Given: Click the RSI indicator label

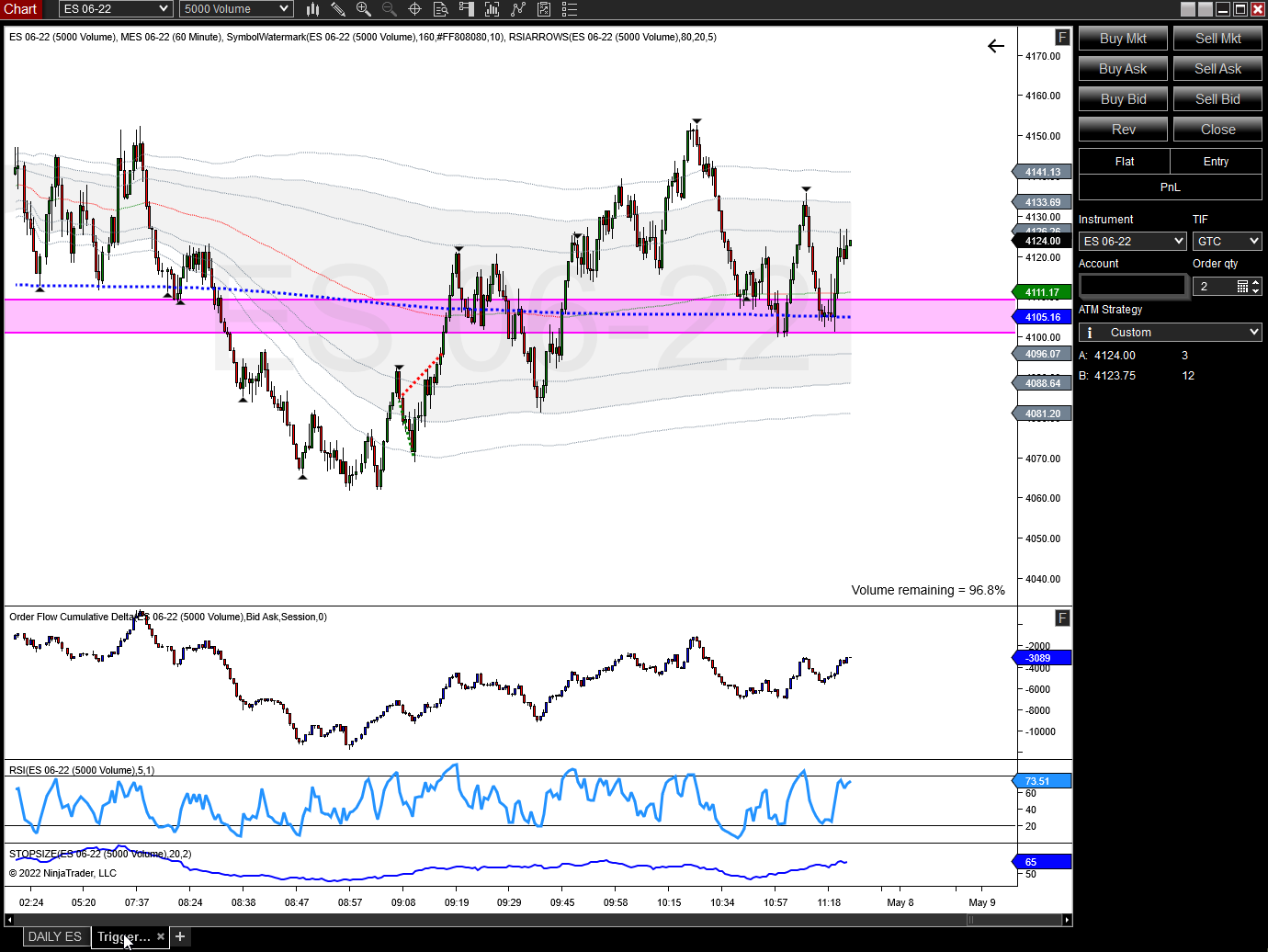Looking at the screenshot, I should 82,770.
